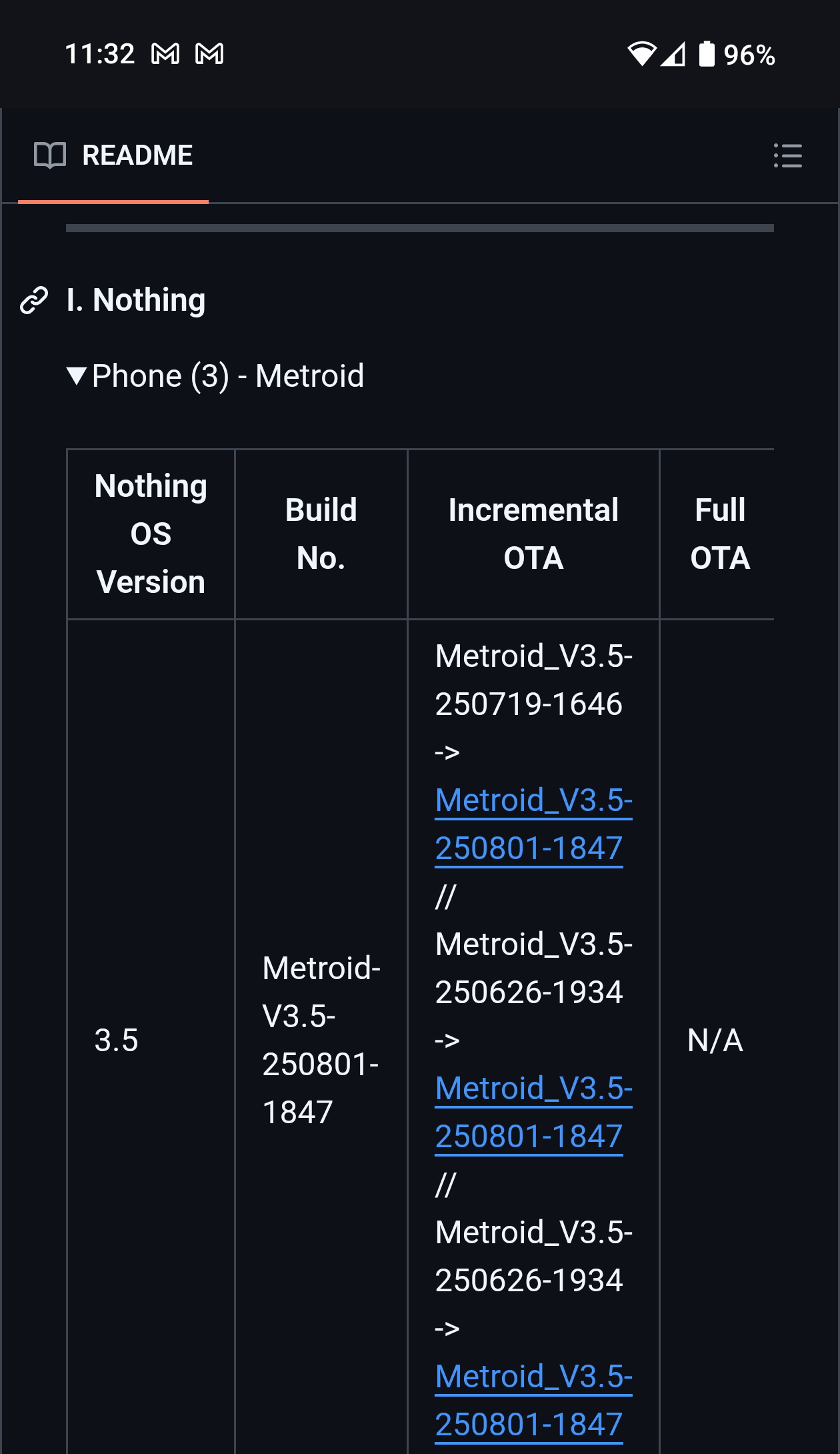
Task: Tap the Wi-Fi status icon
Action: tap(641, 54)
